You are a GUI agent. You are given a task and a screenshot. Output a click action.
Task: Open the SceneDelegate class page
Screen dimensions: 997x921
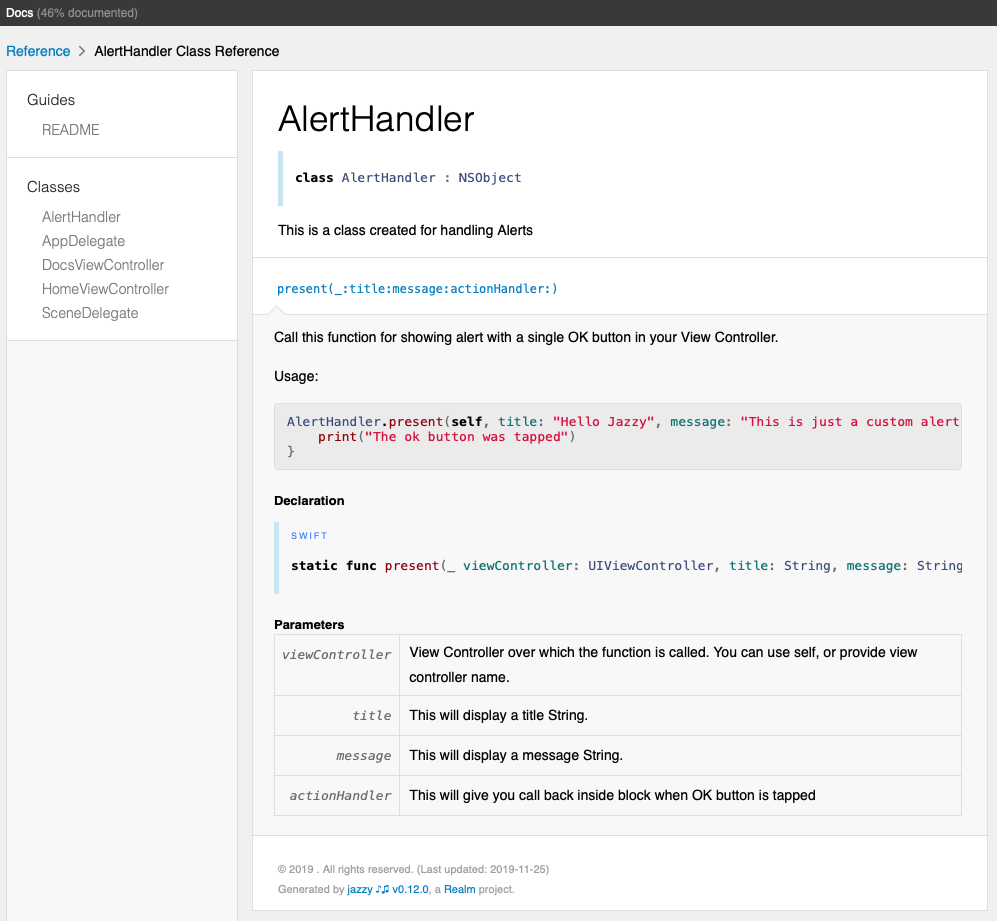(x=90, y=313)
